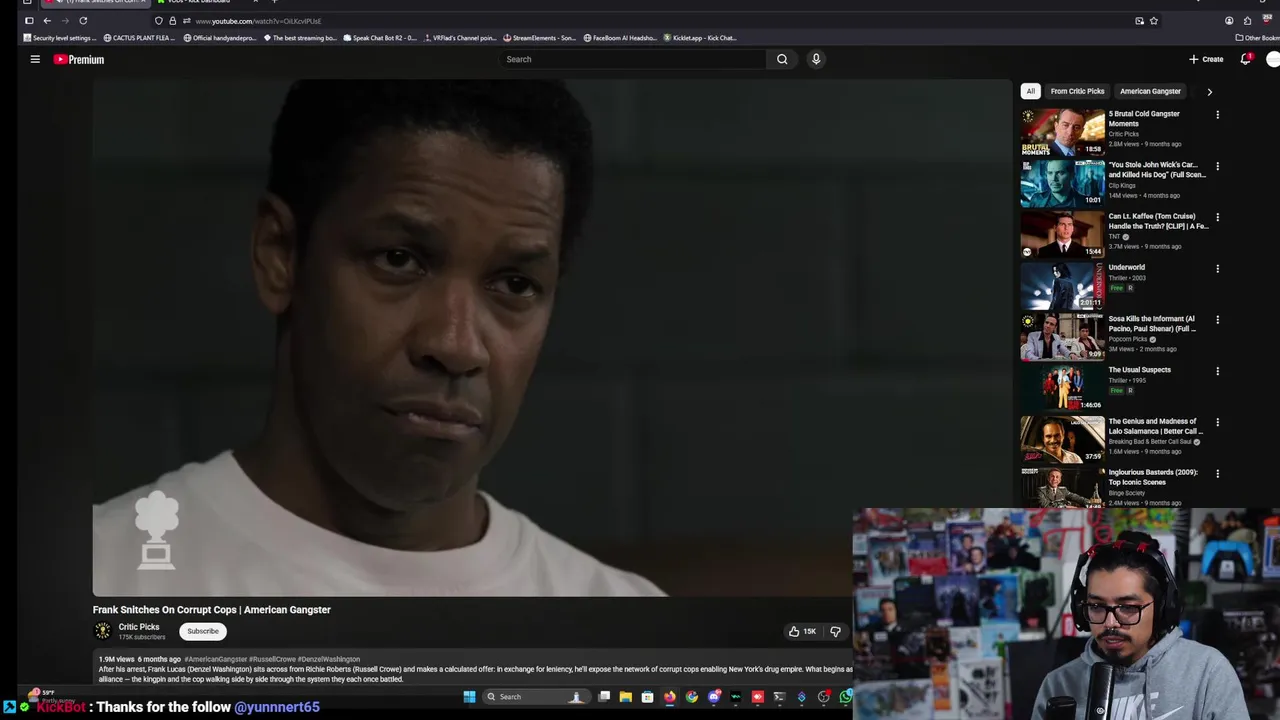Image resolution: width=1280 pixels, height=720 pixels.
Task: Open The Genius and Madness of Lalo title
Action: click(x=1155, y=426)
